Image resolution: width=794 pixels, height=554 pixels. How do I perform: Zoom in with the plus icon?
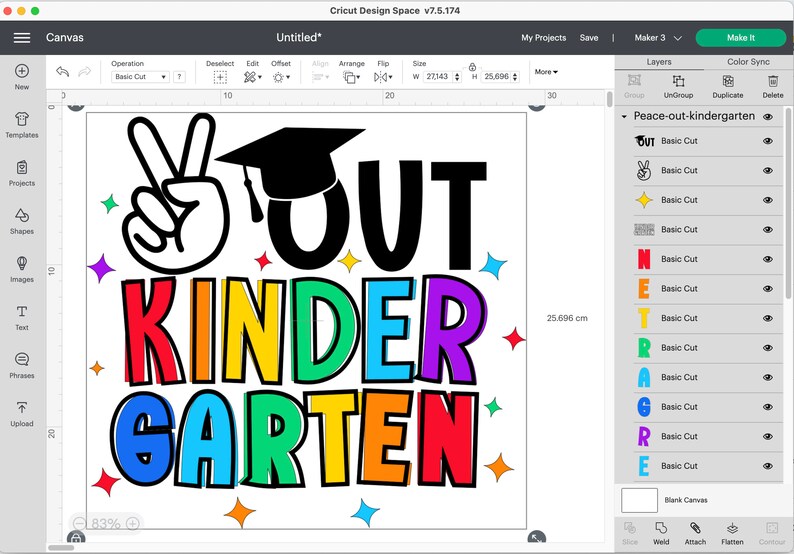pos(133,523)
